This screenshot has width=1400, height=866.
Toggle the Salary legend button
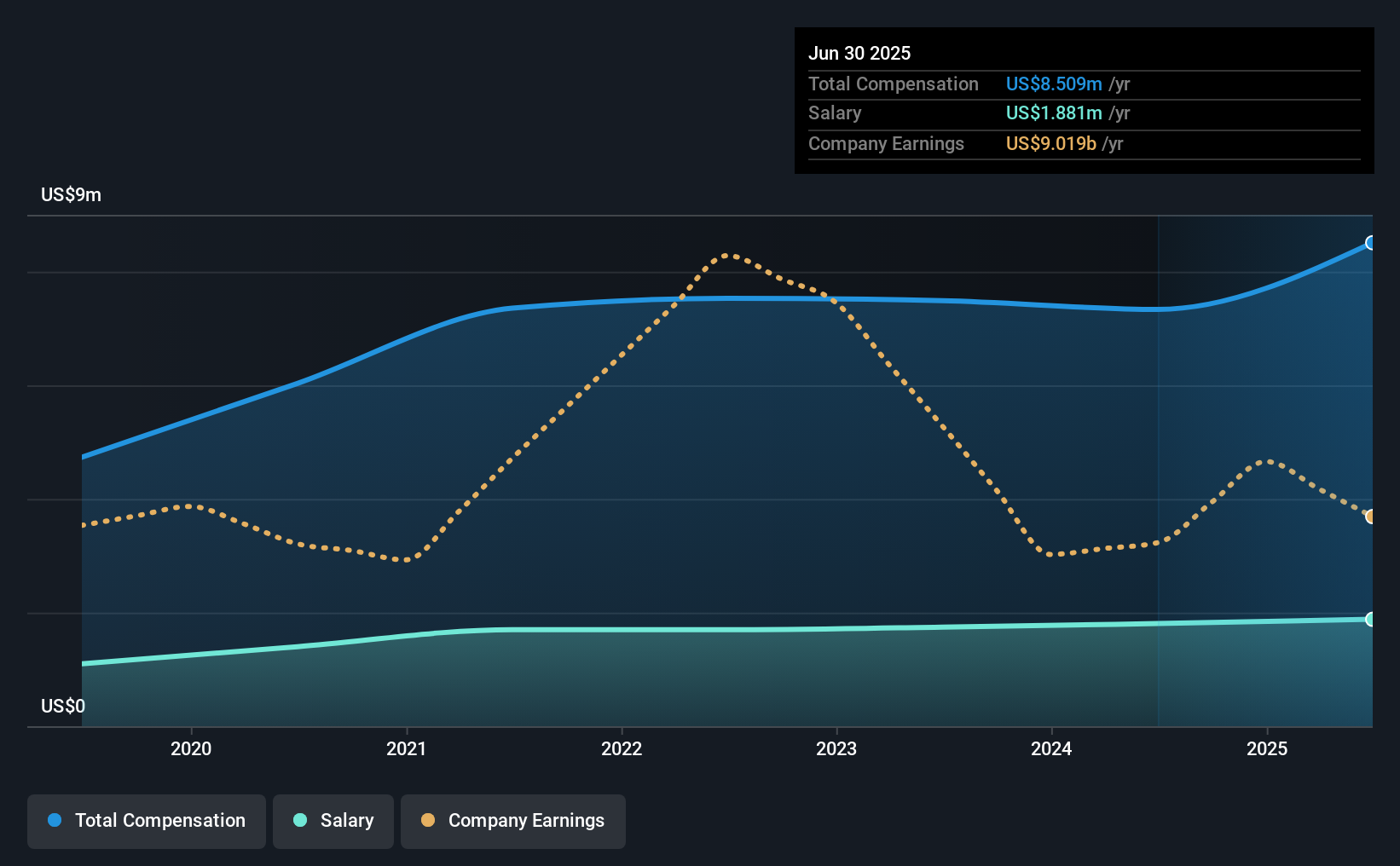(x=333, y=821)
